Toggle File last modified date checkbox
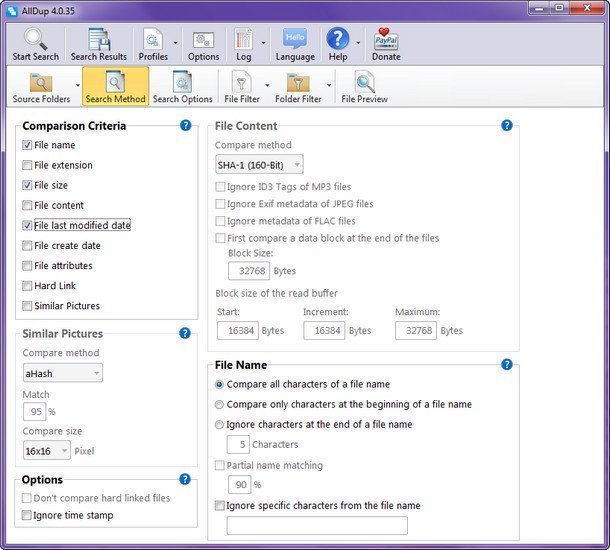This screenshot has height=550, width=610. (x=27, y=225)
